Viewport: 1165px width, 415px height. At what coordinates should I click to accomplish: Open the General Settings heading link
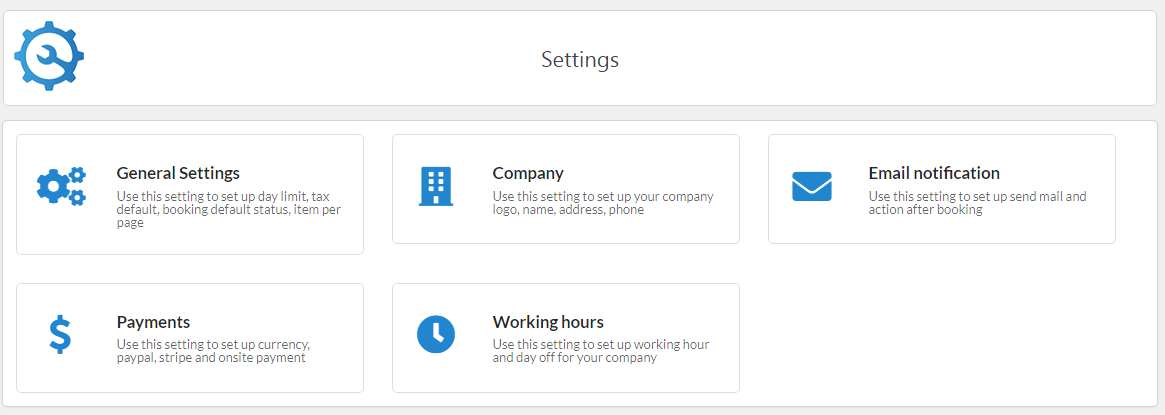pyautogui.click(x=178, y=173)
